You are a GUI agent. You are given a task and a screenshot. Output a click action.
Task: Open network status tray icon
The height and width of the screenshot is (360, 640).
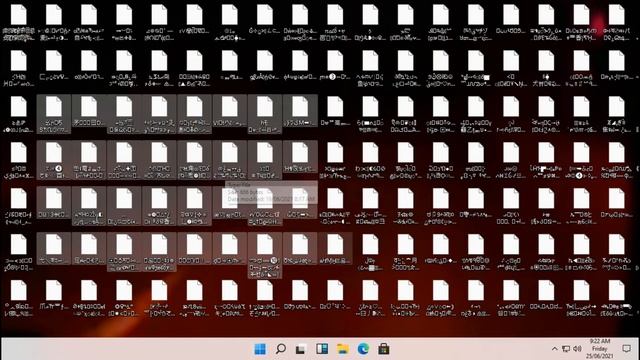pyautogui.click(x=566, y=349)
